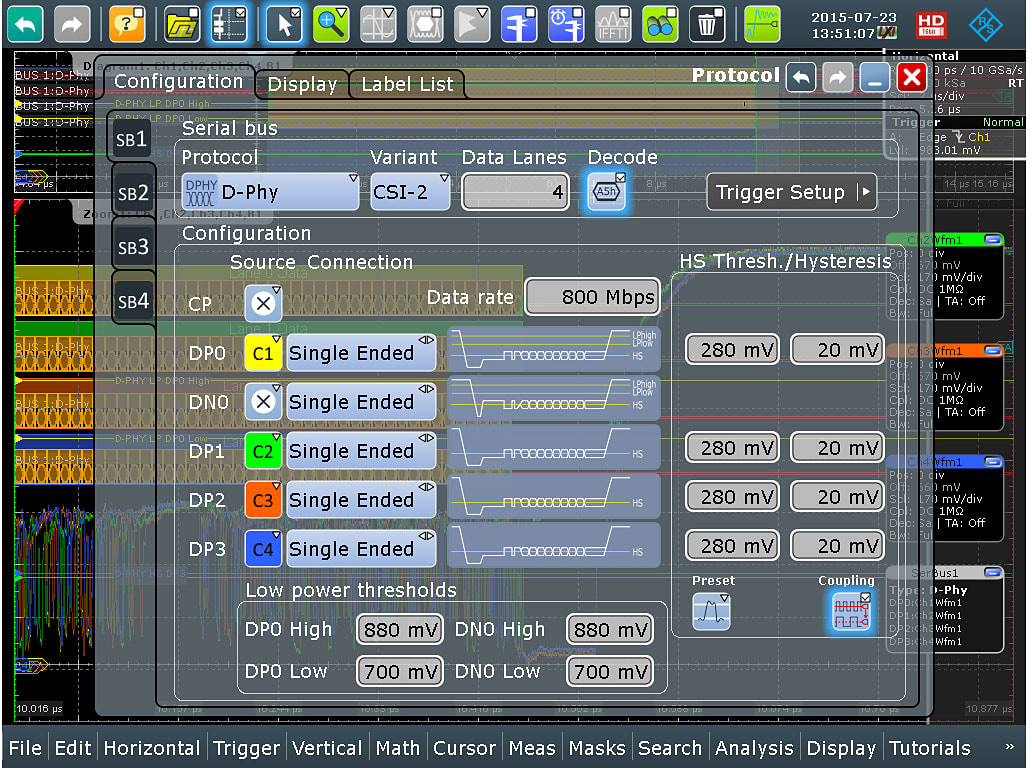1032x768 pixels.
Task: Select DP0 source channel C1 yellow swatch
Action: (x=263, y=353)
